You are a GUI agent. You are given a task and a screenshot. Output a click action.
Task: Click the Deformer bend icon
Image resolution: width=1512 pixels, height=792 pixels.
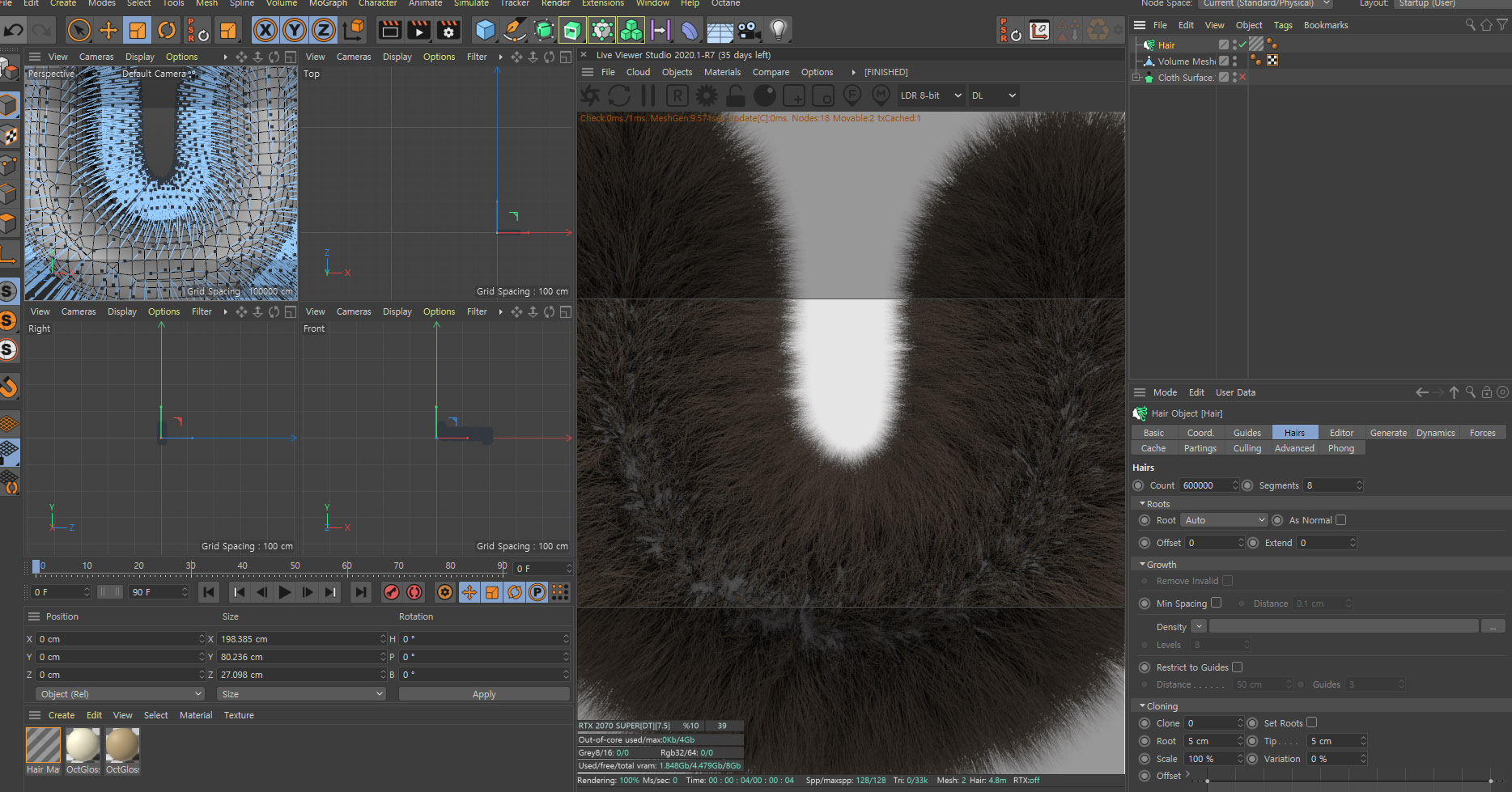(x=690, y=31)
